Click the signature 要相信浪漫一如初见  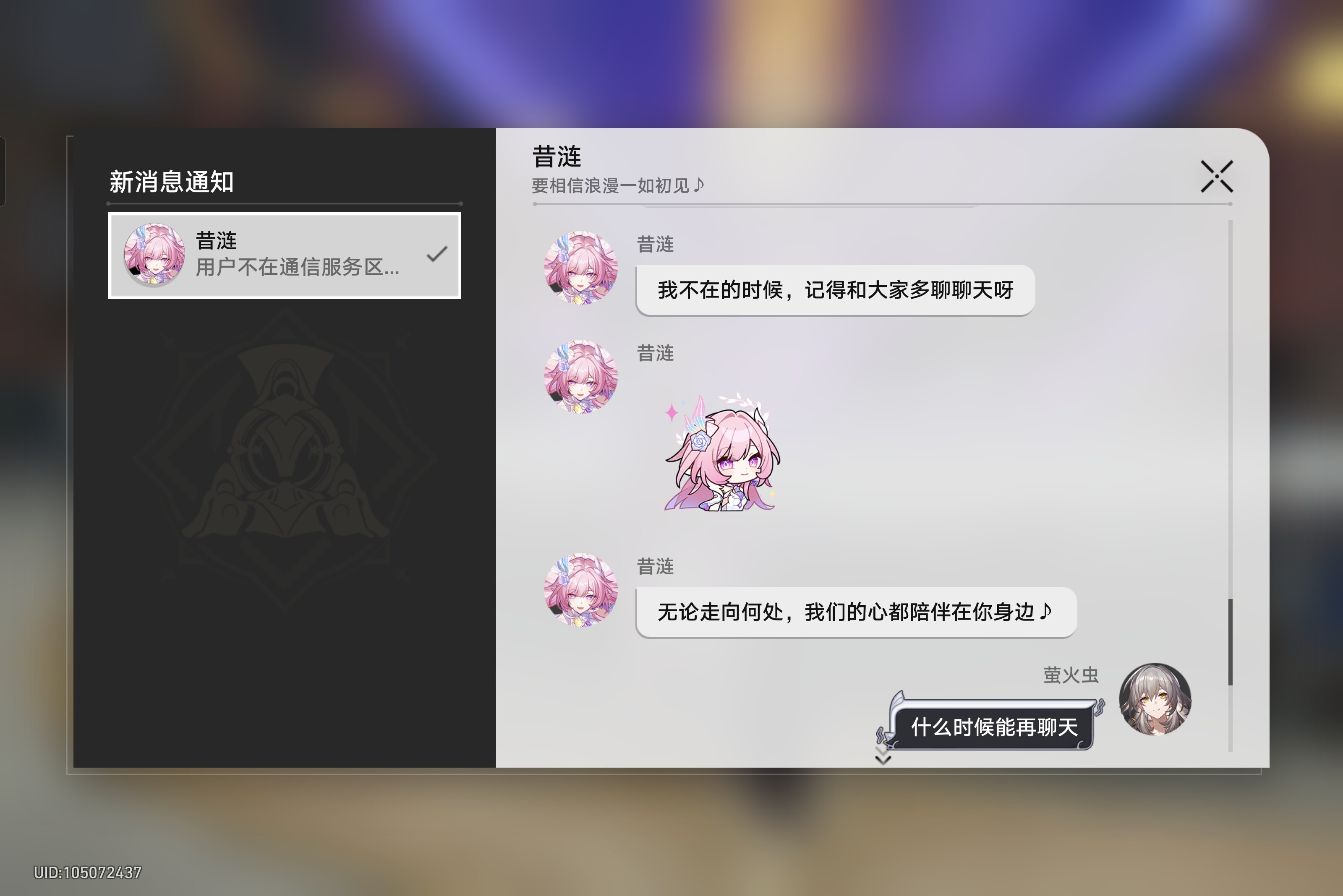coord(617,185)
